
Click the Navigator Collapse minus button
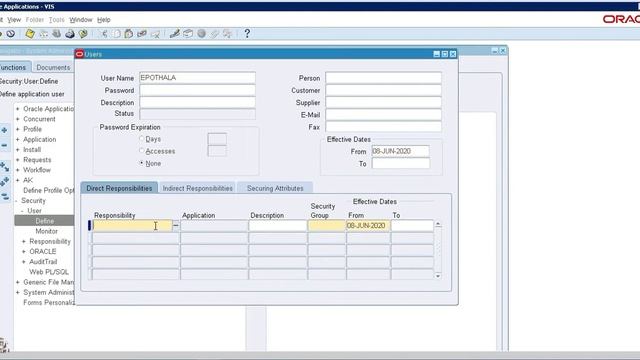pos(4,145)
